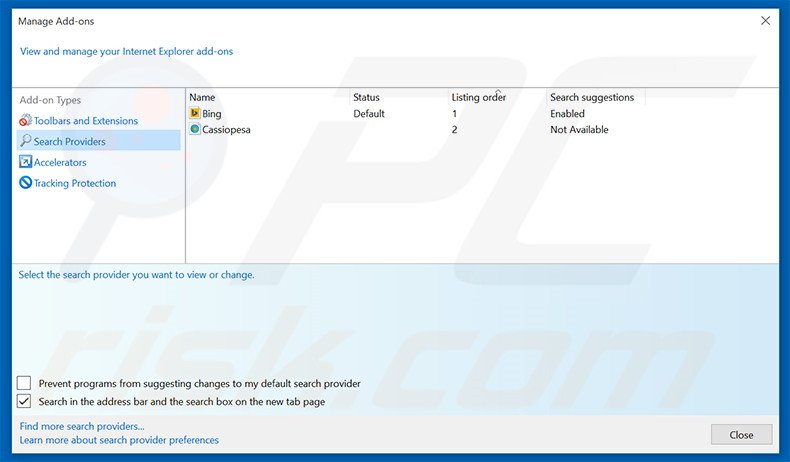Click the Close button
The width and height of the screenshot is (790, 462).
741,435
